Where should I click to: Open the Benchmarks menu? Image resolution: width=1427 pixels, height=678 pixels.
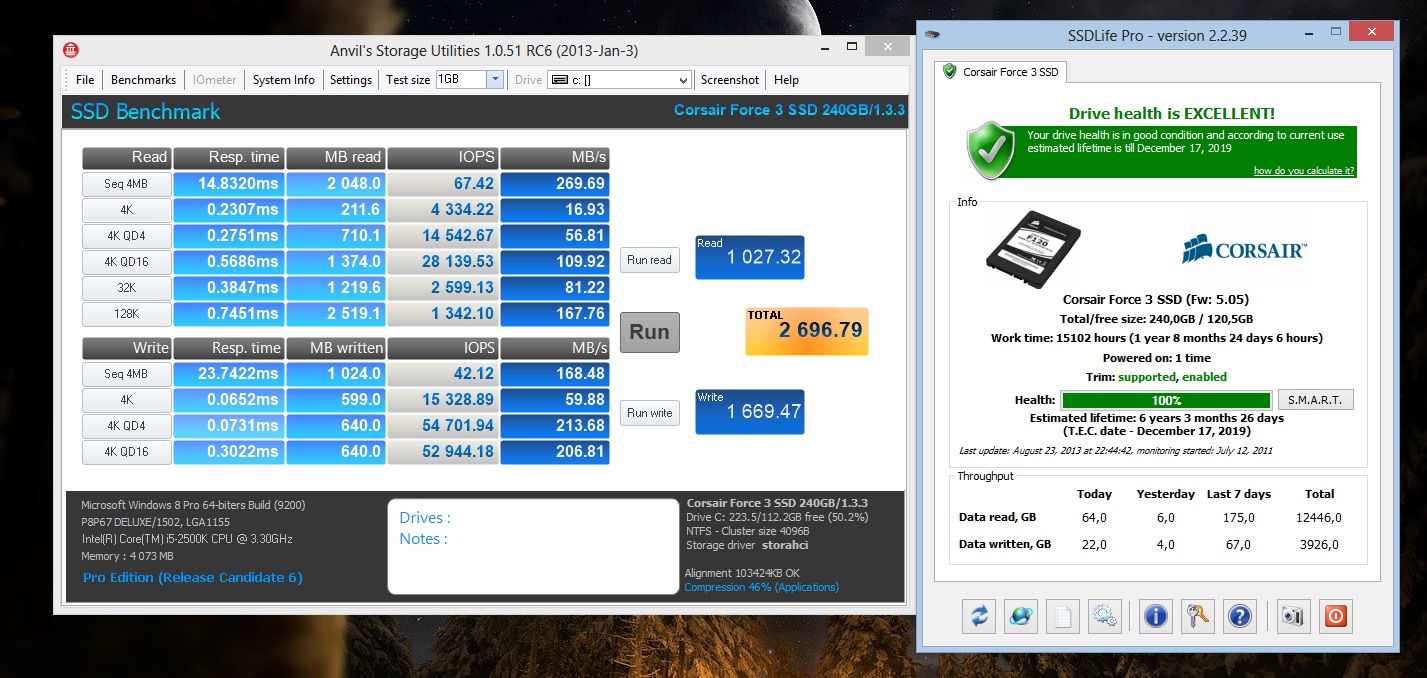tap(143, 80)
